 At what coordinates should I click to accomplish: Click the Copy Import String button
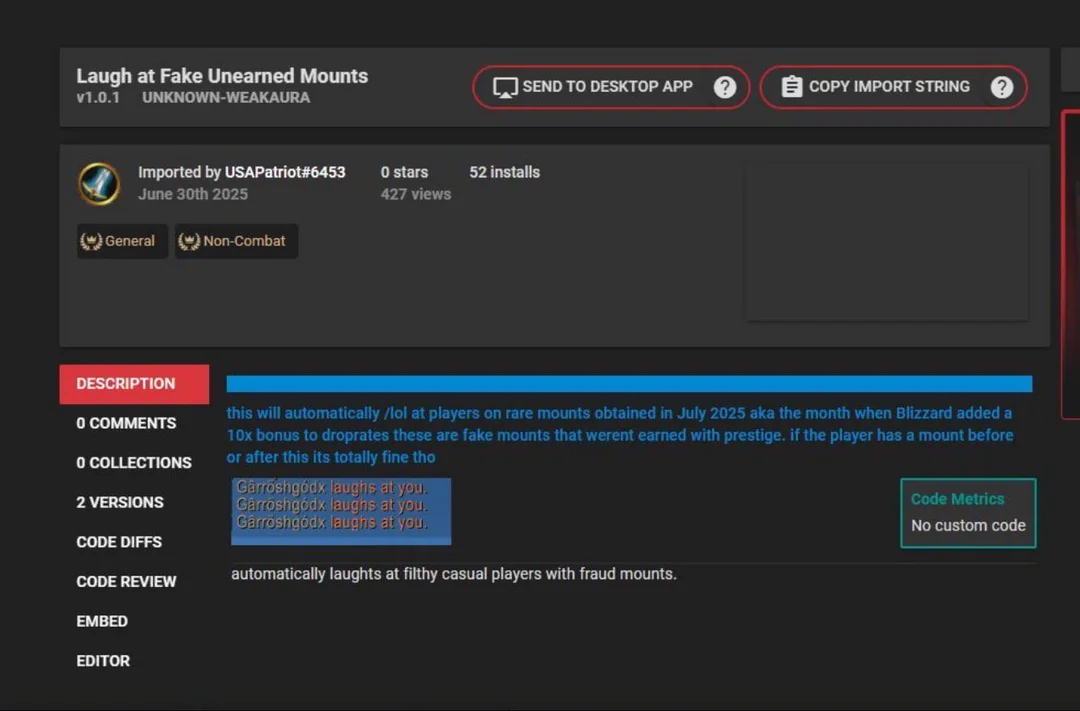[893, 87]
